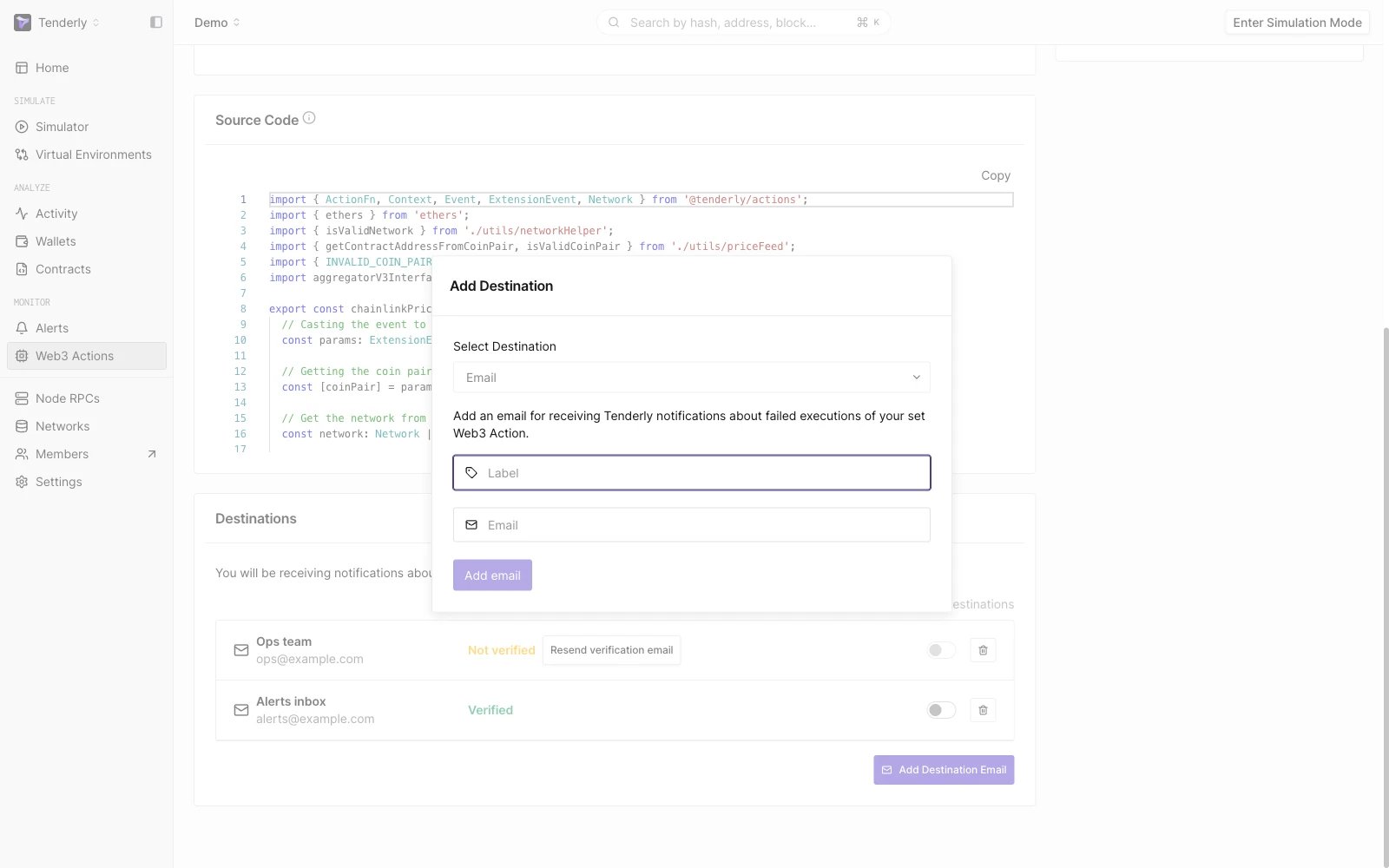Copy the source code
Screen dimensions: 1389x868
click(x=996, y=175)
